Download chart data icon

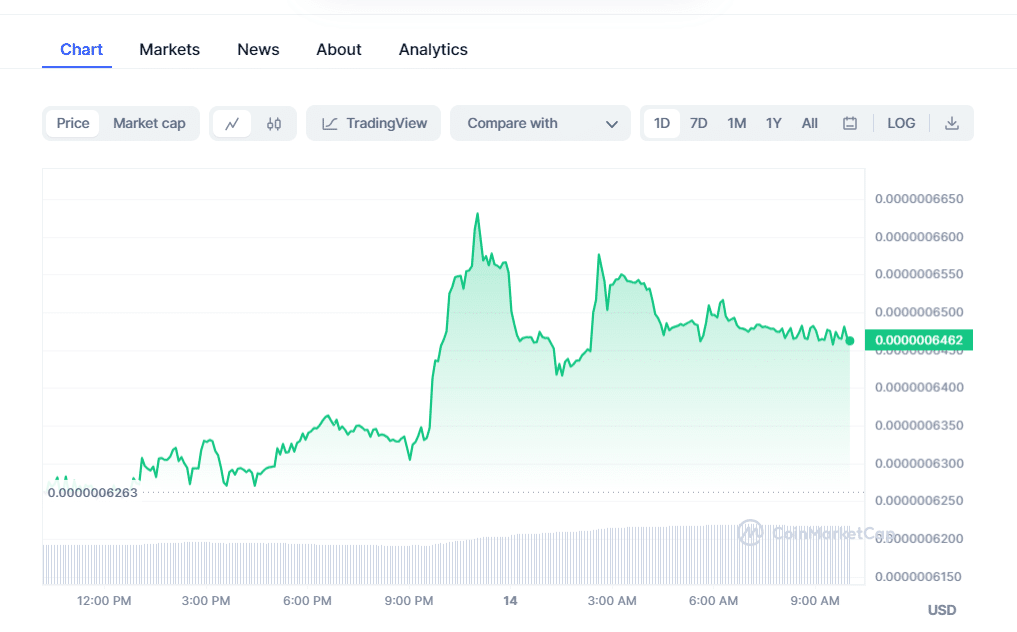[952, 124]
